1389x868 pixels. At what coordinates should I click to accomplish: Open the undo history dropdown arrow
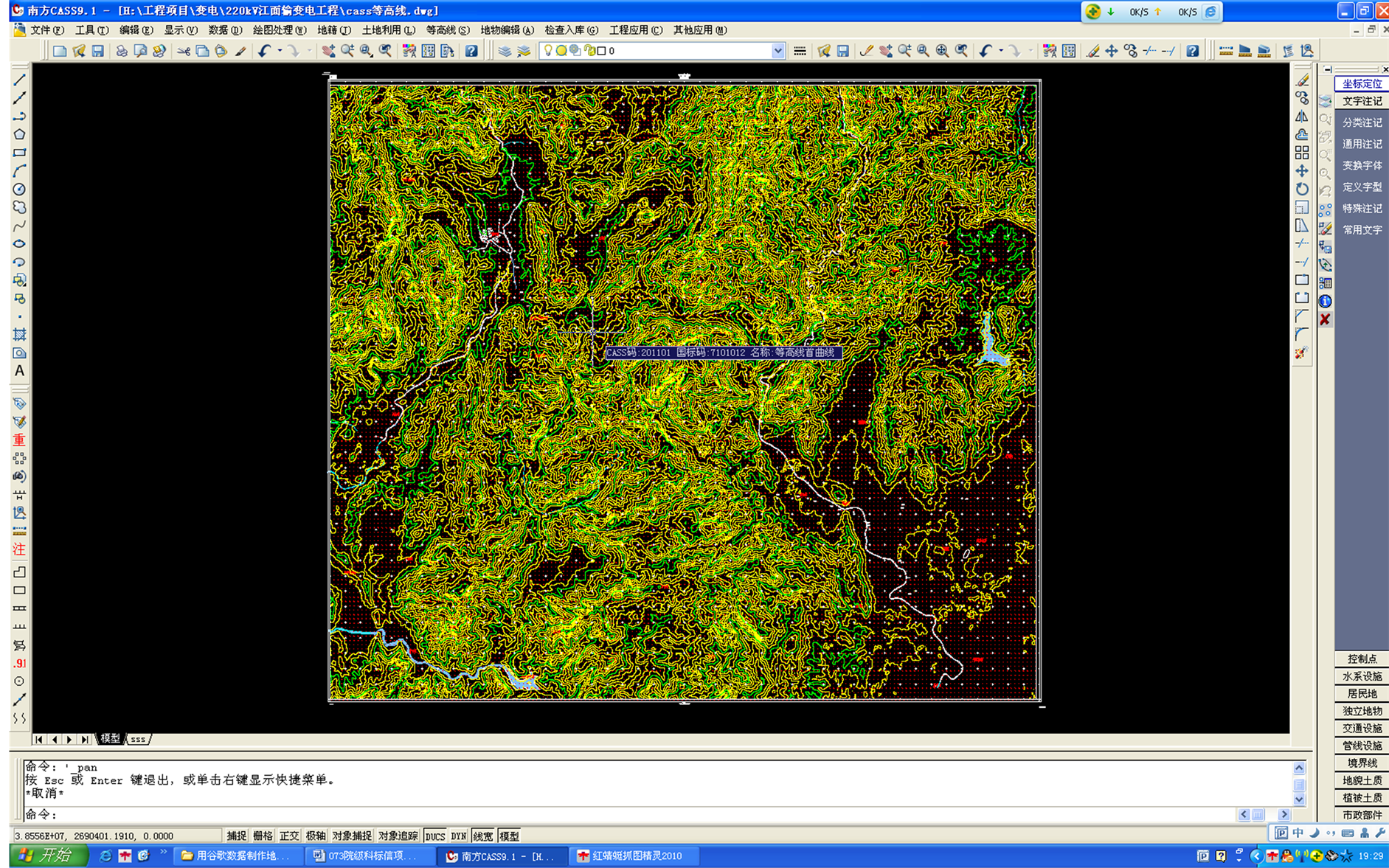280,51
